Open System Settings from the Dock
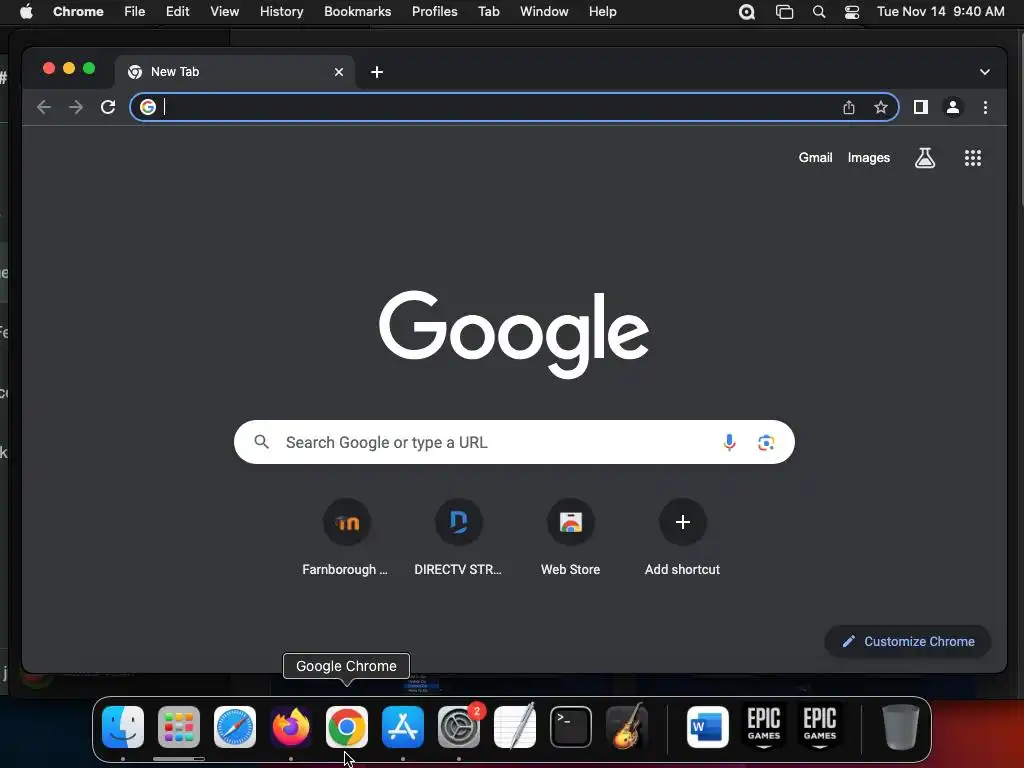Screen dimensions: 1024x768 pyautogui.click(x=458, y=727)
